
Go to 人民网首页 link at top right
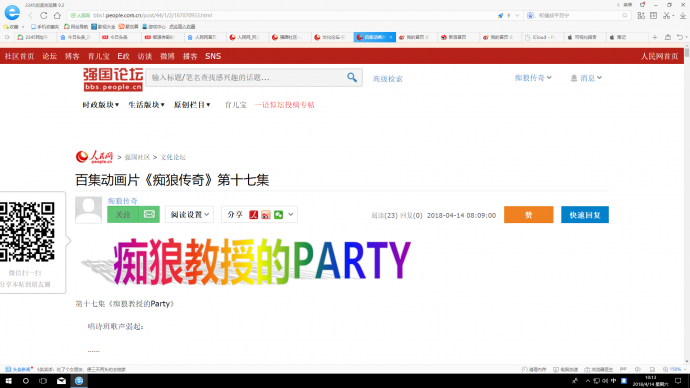pyautogui.click(x=659, y=56)
